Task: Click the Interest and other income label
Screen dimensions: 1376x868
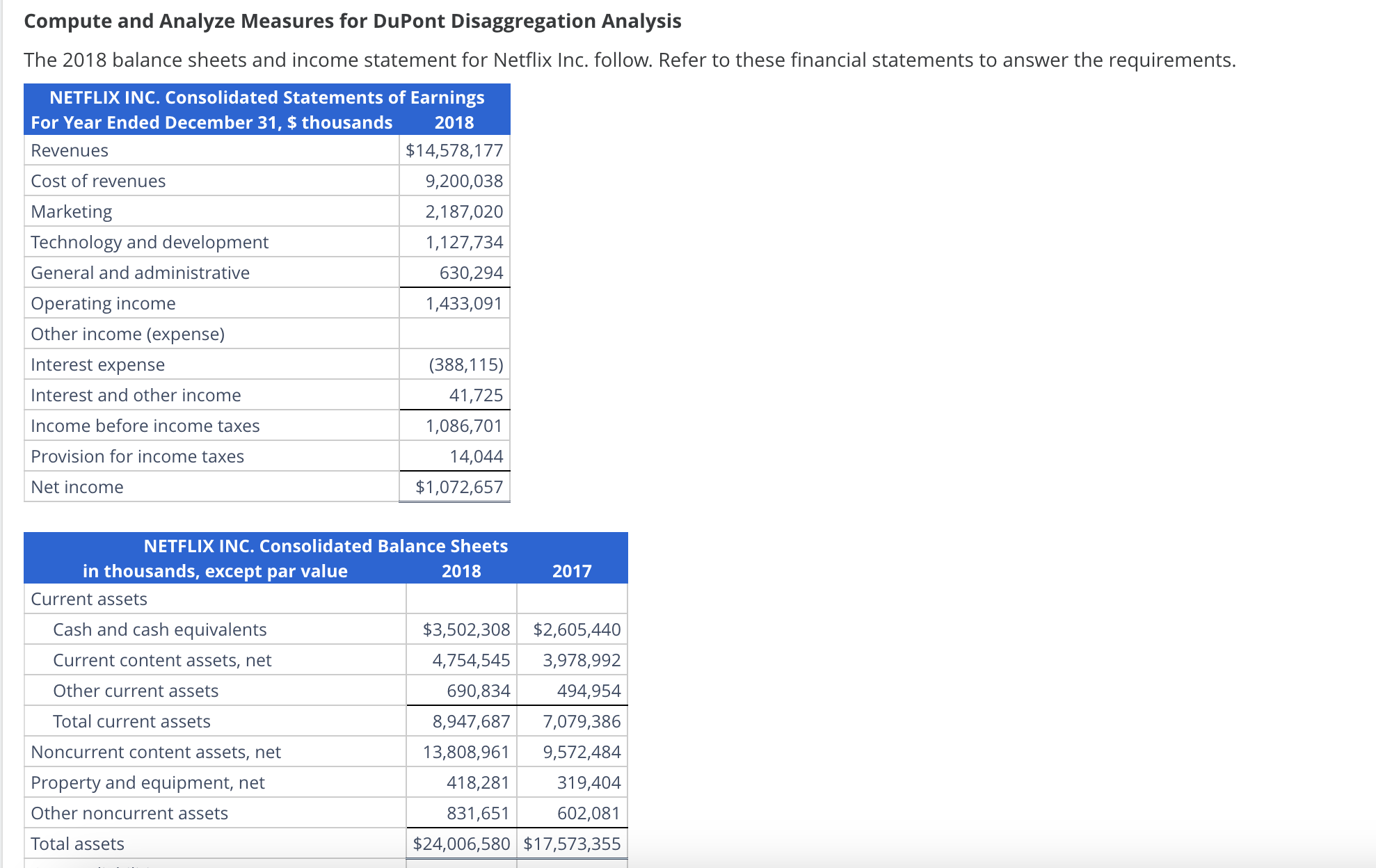Action: (136, 395)
